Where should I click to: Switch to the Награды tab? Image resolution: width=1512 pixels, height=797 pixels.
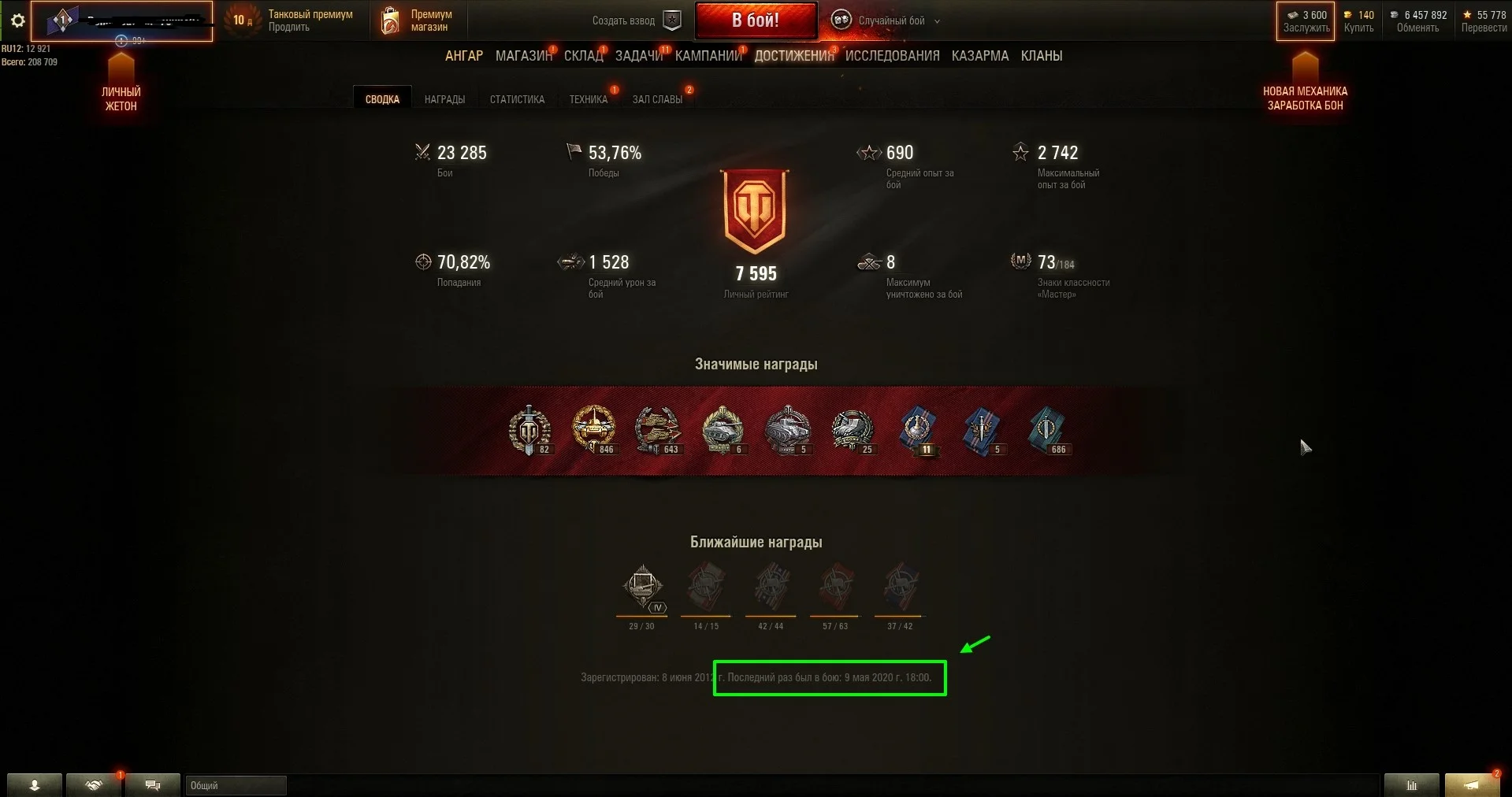tap(444, 99)
